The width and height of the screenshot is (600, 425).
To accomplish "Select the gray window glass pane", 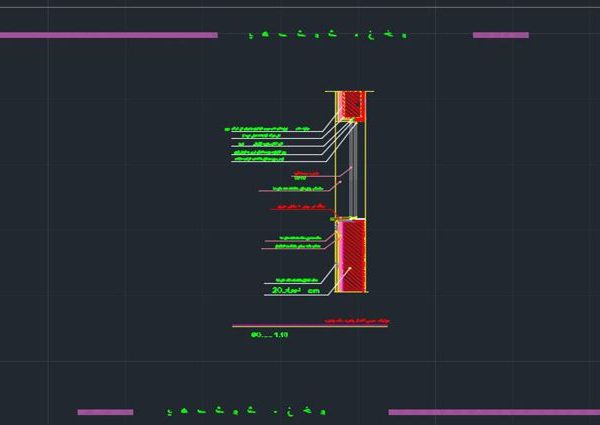I will click(x=353, y=168).
